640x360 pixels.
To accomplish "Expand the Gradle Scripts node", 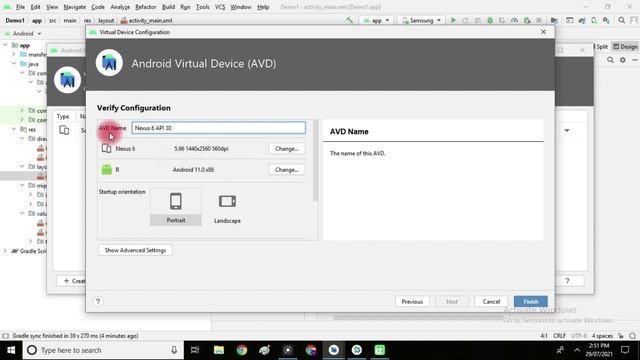I will [5, 251].
